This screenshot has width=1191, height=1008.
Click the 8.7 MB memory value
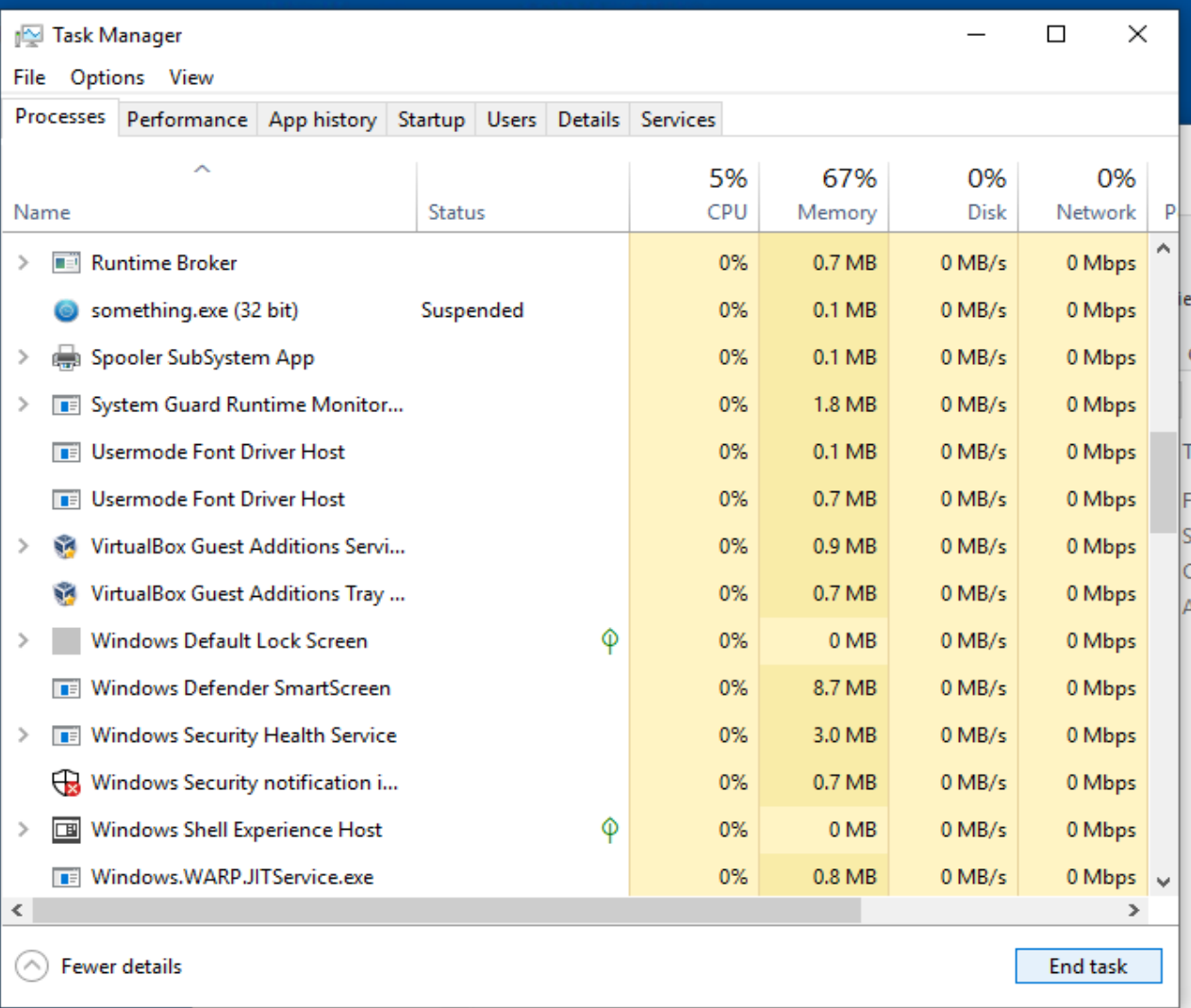coord(845,688)
